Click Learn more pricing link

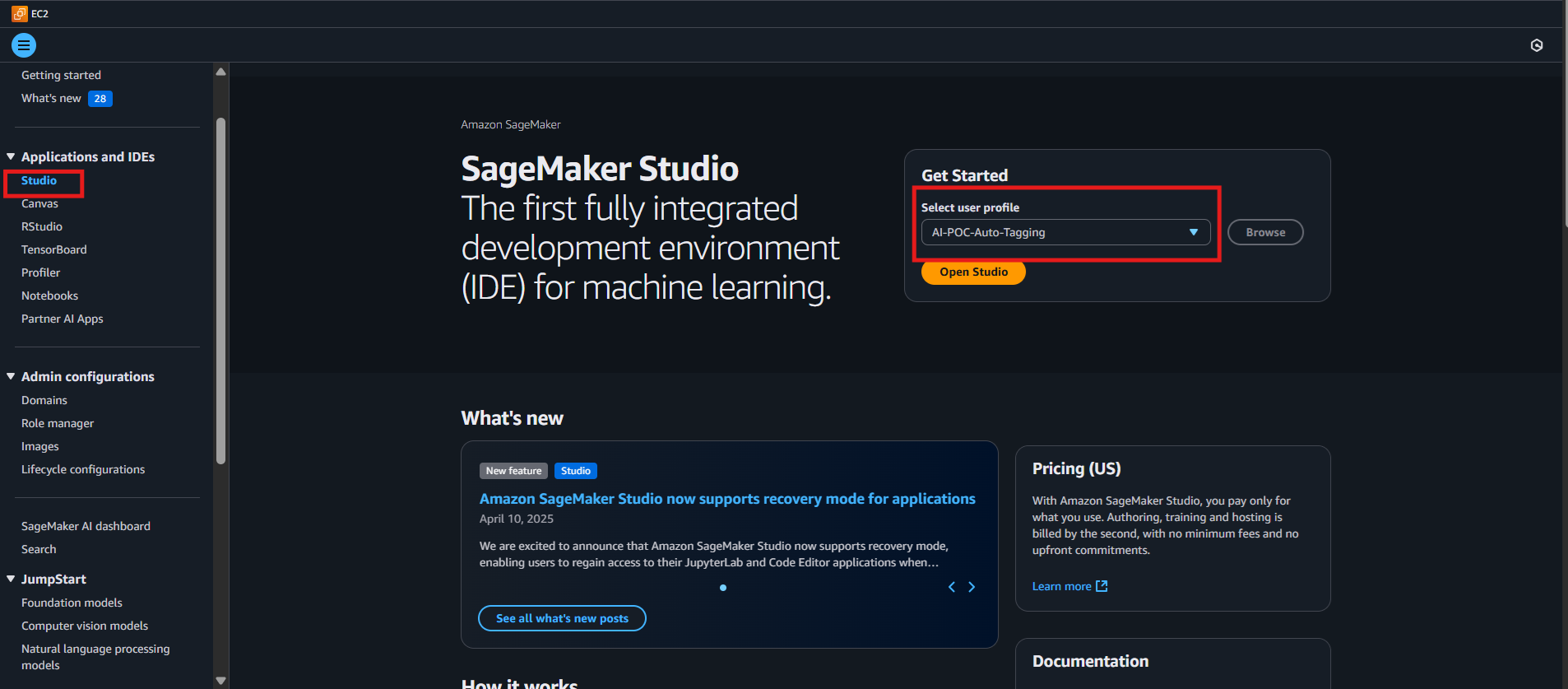[1061, 586]
